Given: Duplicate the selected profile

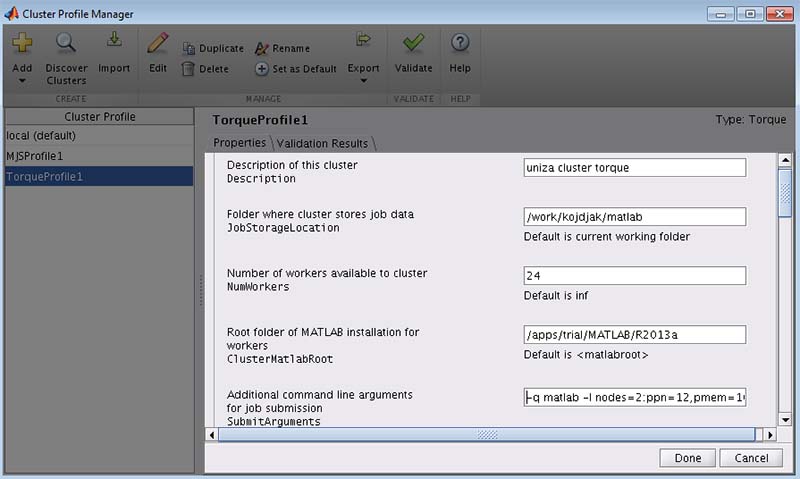Looking at the screenshot, I should 212,48.
